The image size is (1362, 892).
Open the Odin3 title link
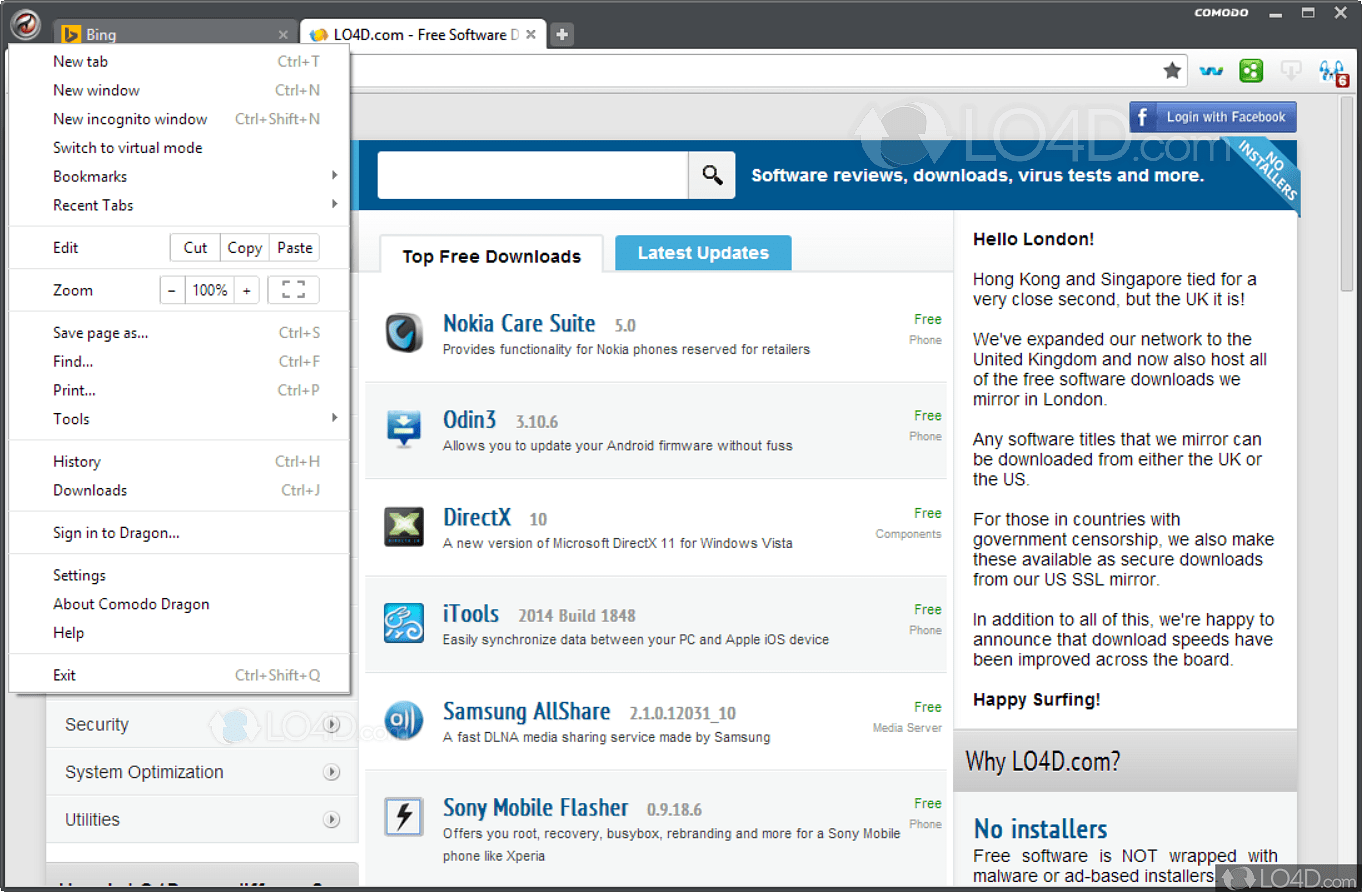(470, 419)
